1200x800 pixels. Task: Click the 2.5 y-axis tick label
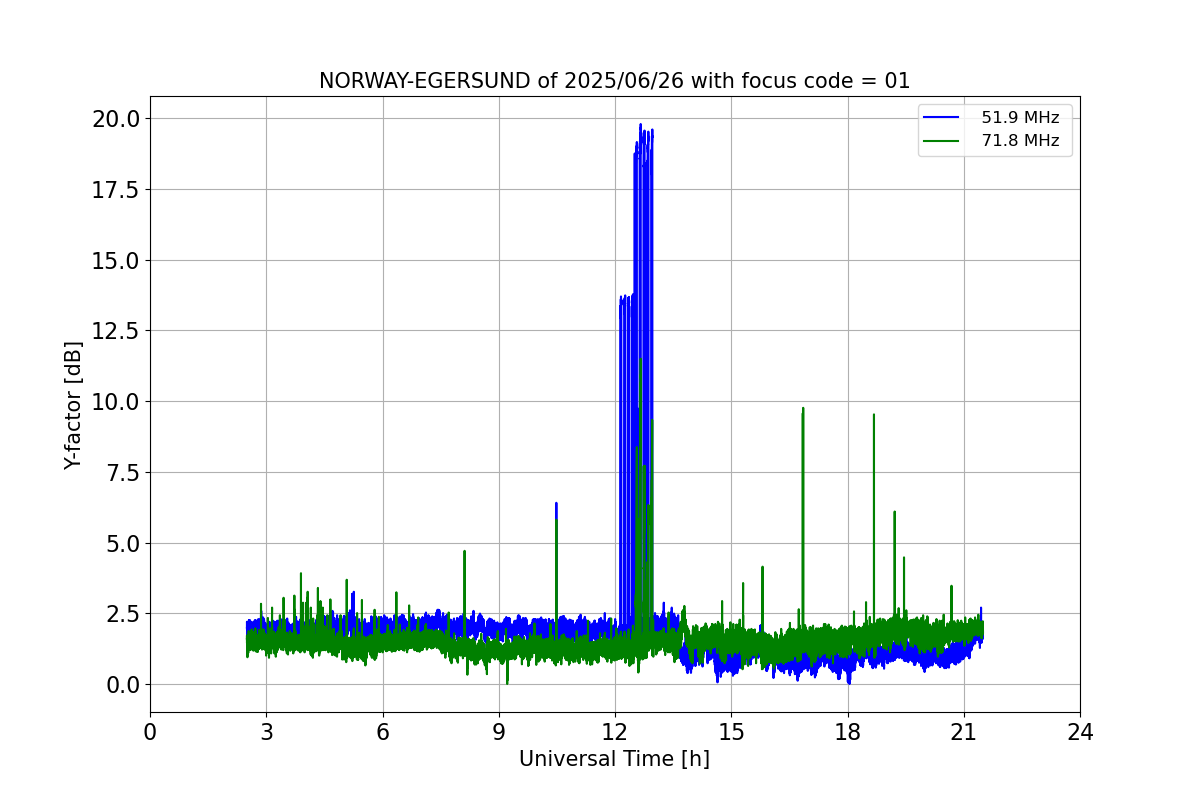tap(124, 614)
